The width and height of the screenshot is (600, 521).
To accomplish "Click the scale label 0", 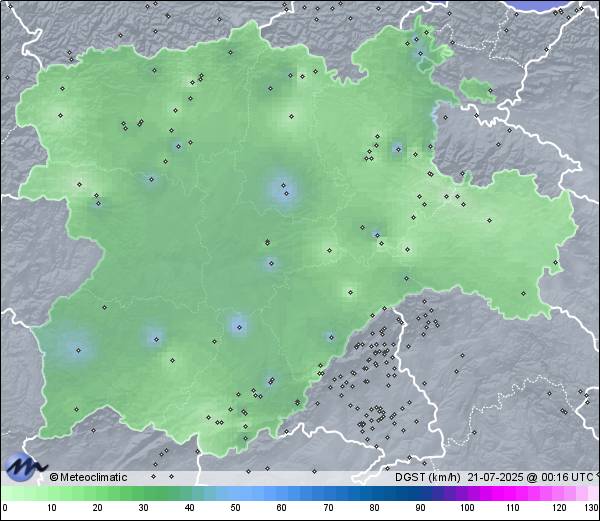I will 5,508.
